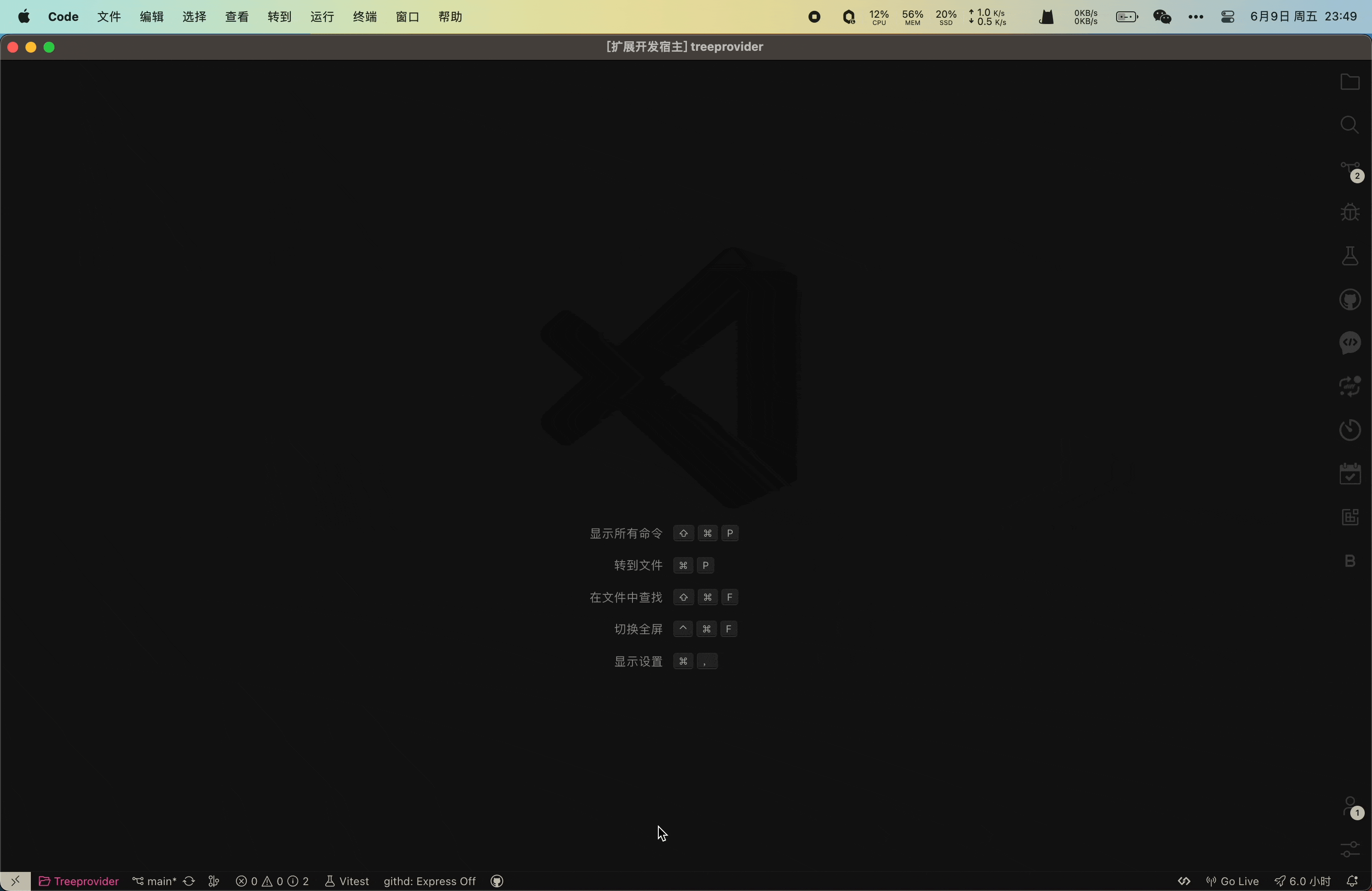Click the battery level indicator in menu bar
The image size is (1372, 891).
(x=1127, y=16)
